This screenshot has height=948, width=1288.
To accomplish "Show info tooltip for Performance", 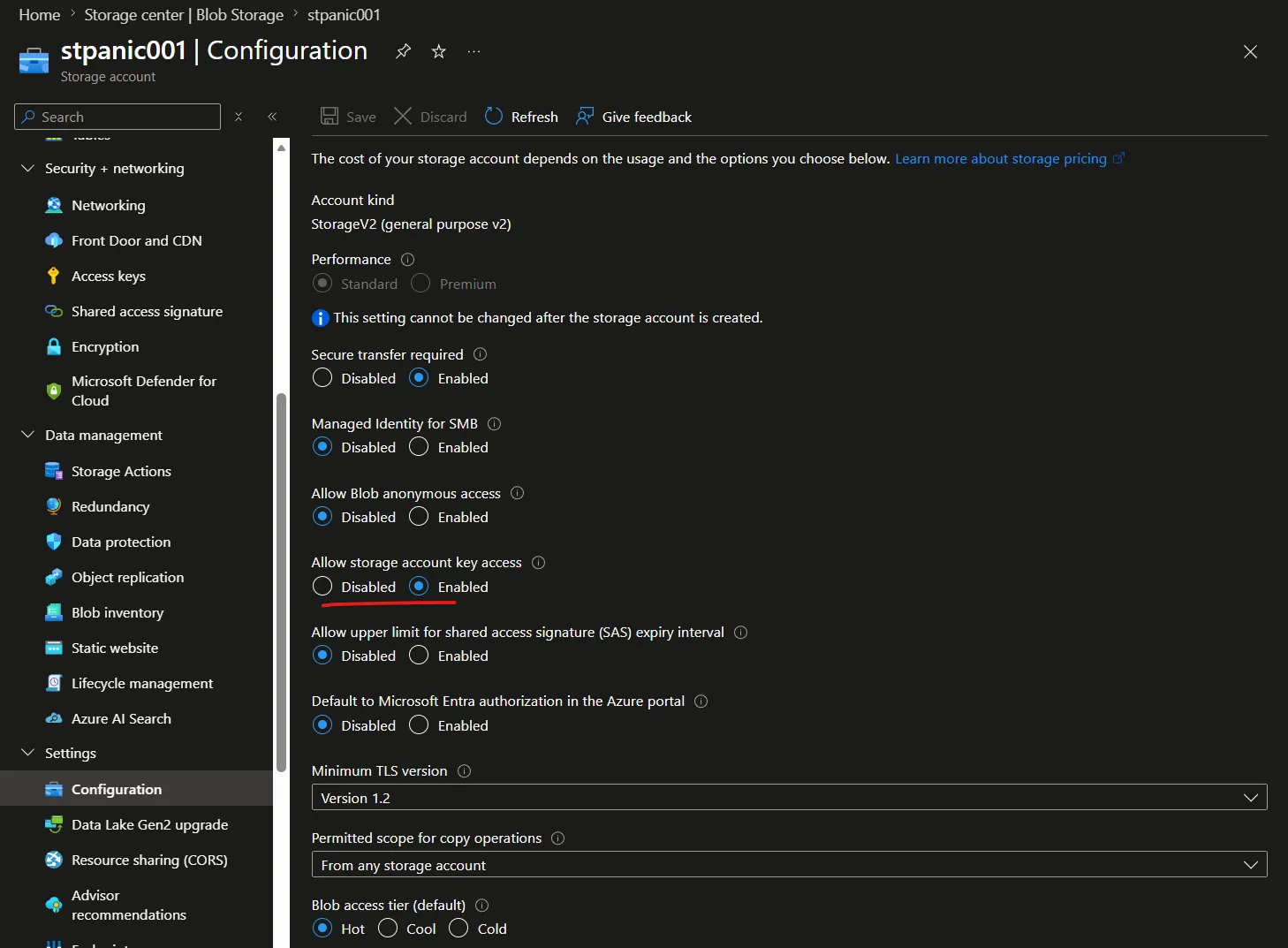I will [407, 260].
